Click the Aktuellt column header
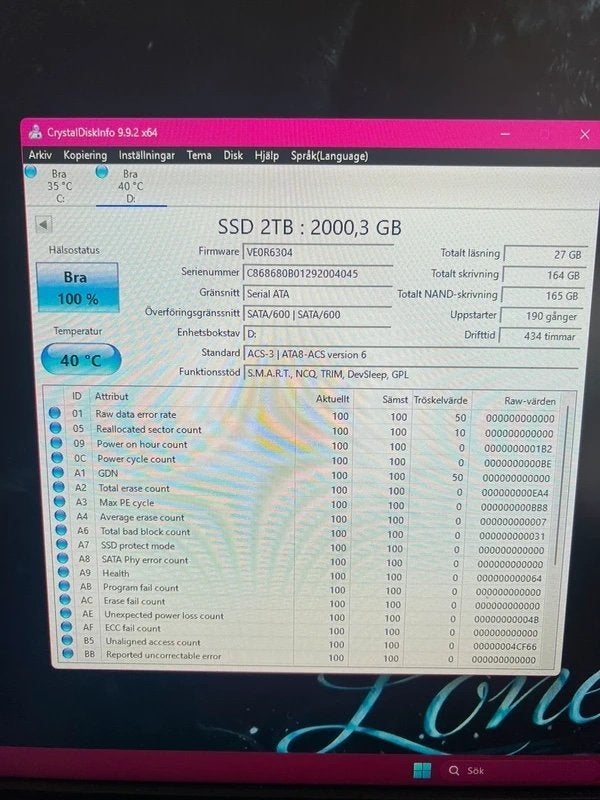This screenshot has width=600, height=800. [x=332, y=398]
